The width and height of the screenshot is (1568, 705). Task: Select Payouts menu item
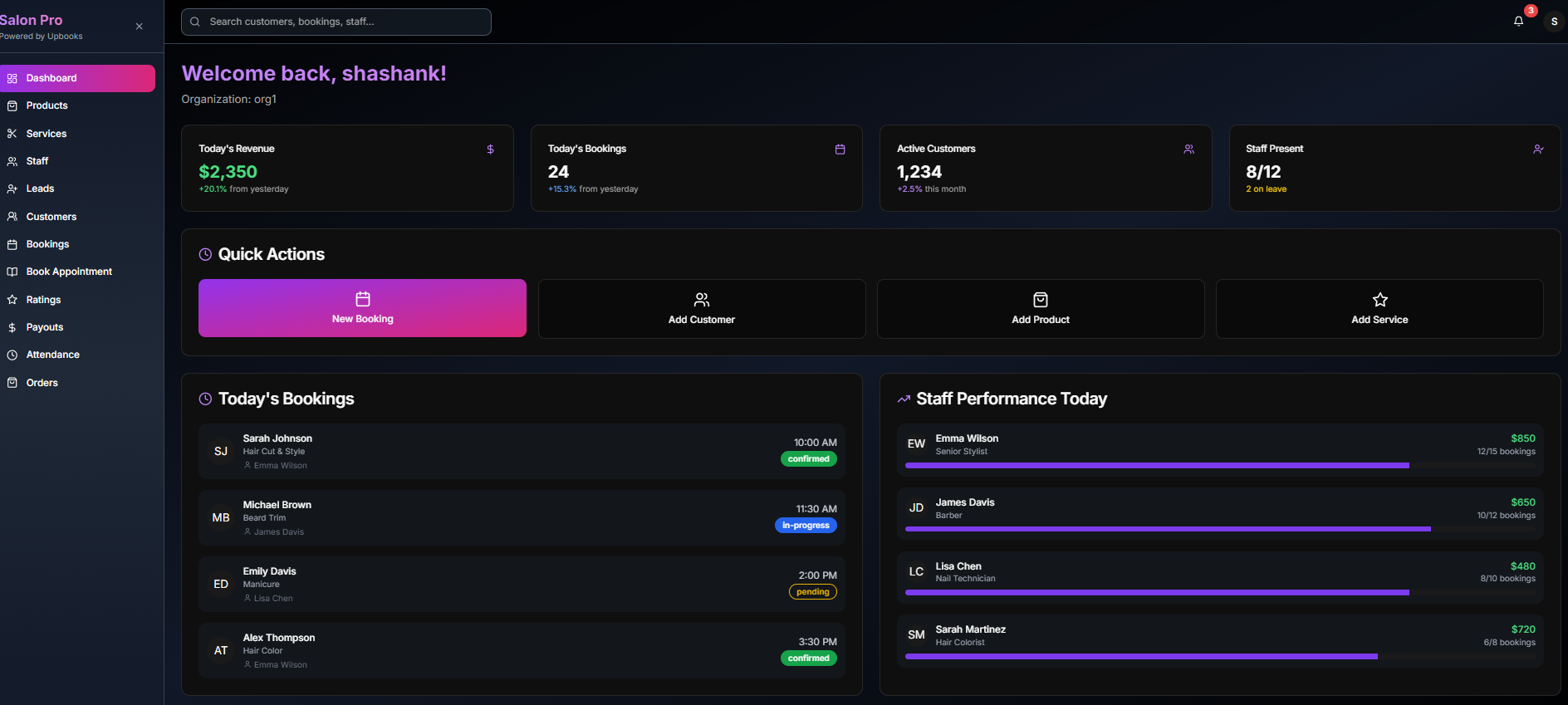[77, 327]
